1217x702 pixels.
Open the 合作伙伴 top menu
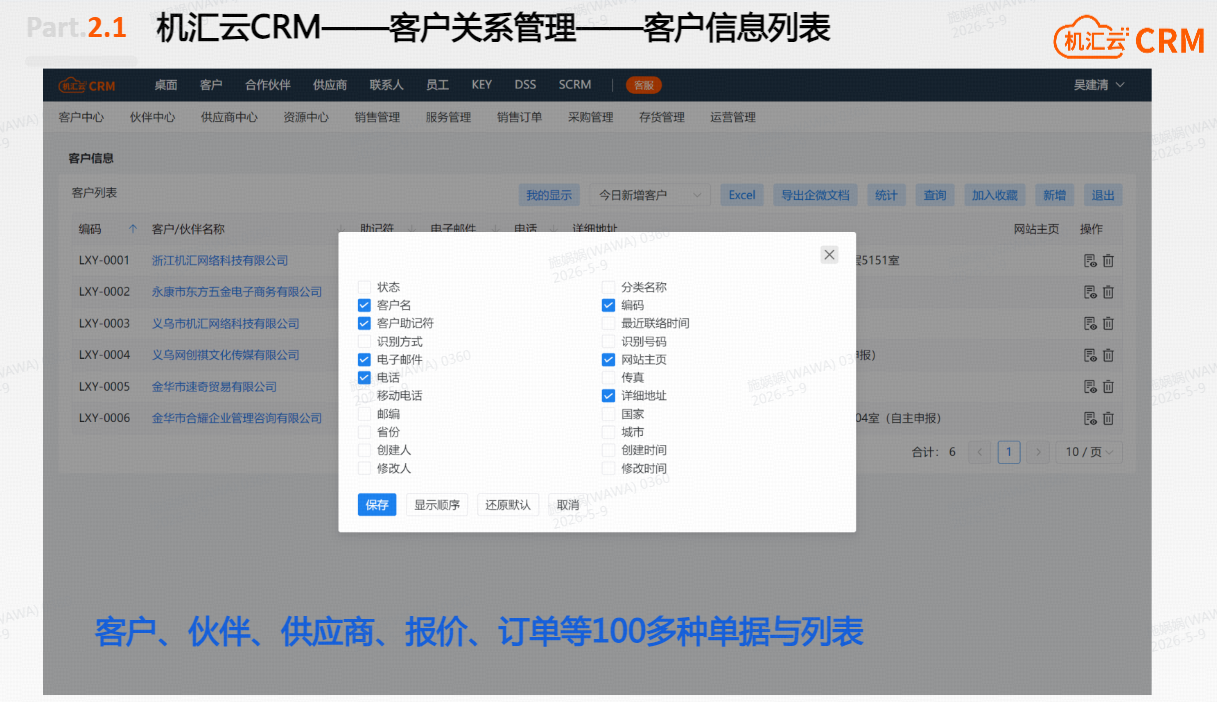(x=268, y=85)
